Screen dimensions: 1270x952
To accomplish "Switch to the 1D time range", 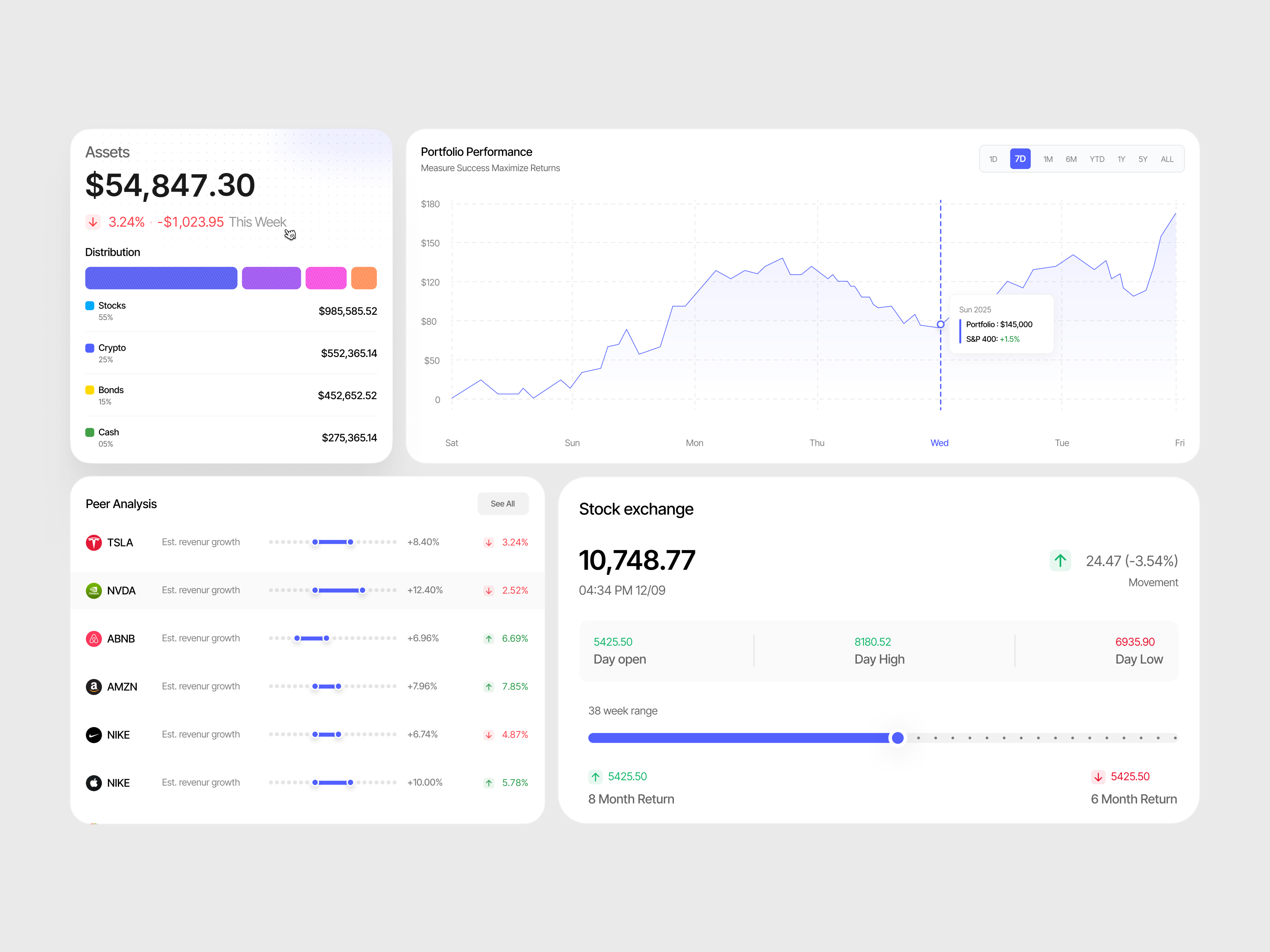I will (x=993, y=159).
